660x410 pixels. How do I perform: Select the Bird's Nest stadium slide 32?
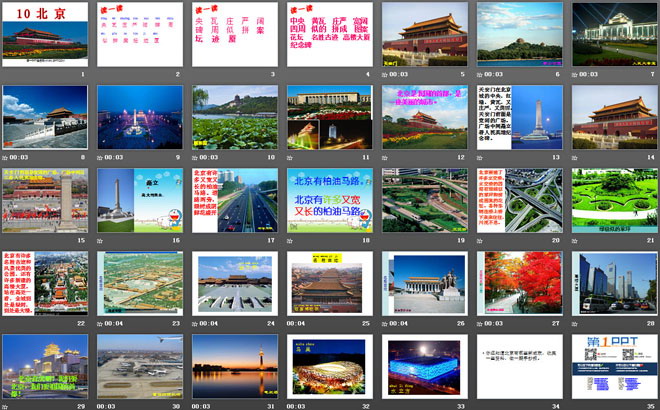coord(329,366)
